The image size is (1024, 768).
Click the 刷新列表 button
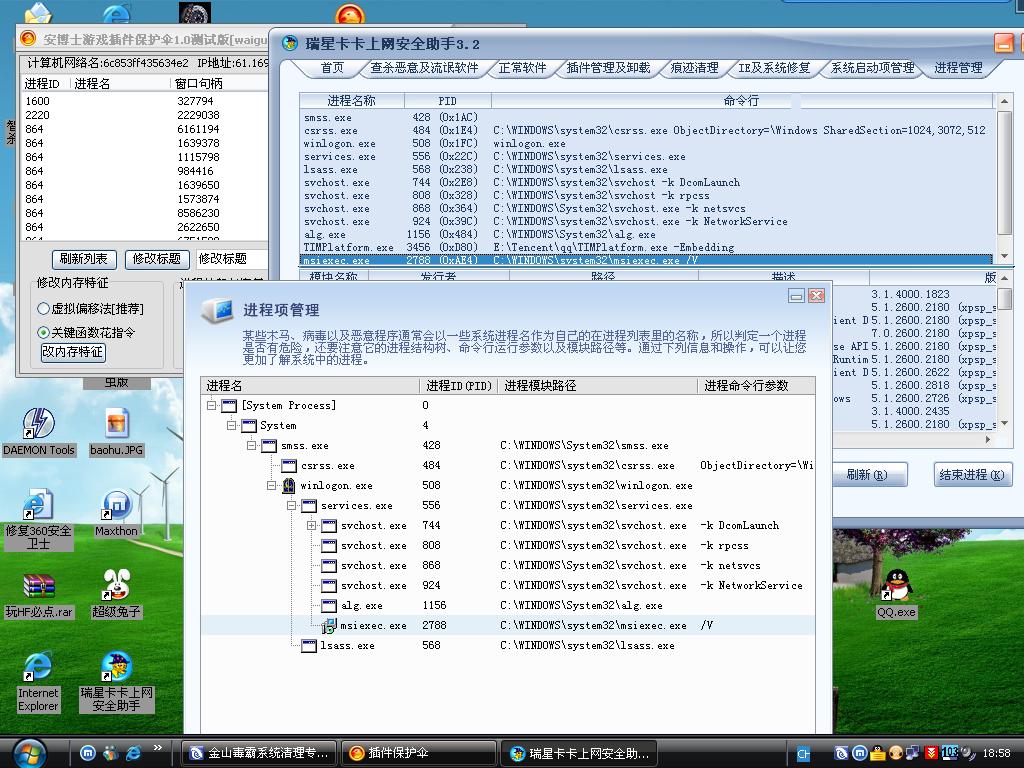point(83,259)
